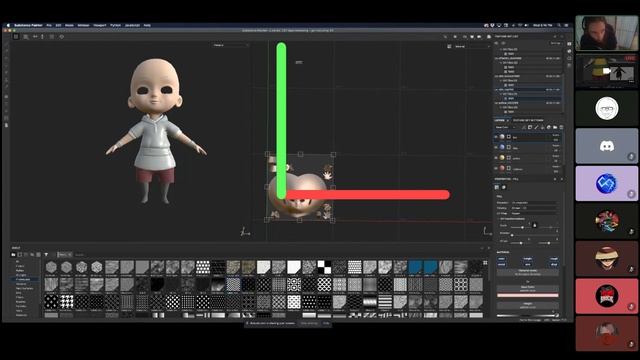Open the Fill properties square icon
Screen dimensions: 640x360
pos(497,187)
